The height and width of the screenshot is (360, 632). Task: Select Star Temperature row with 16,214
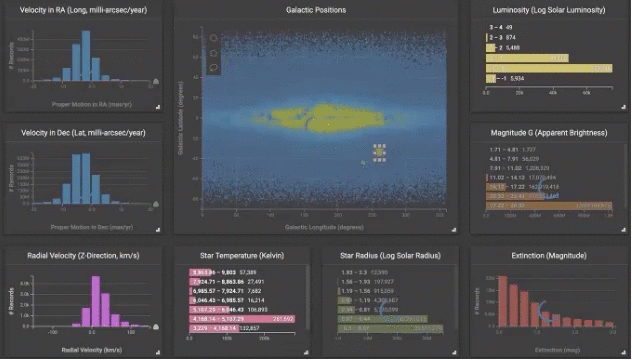coord(242,300)
